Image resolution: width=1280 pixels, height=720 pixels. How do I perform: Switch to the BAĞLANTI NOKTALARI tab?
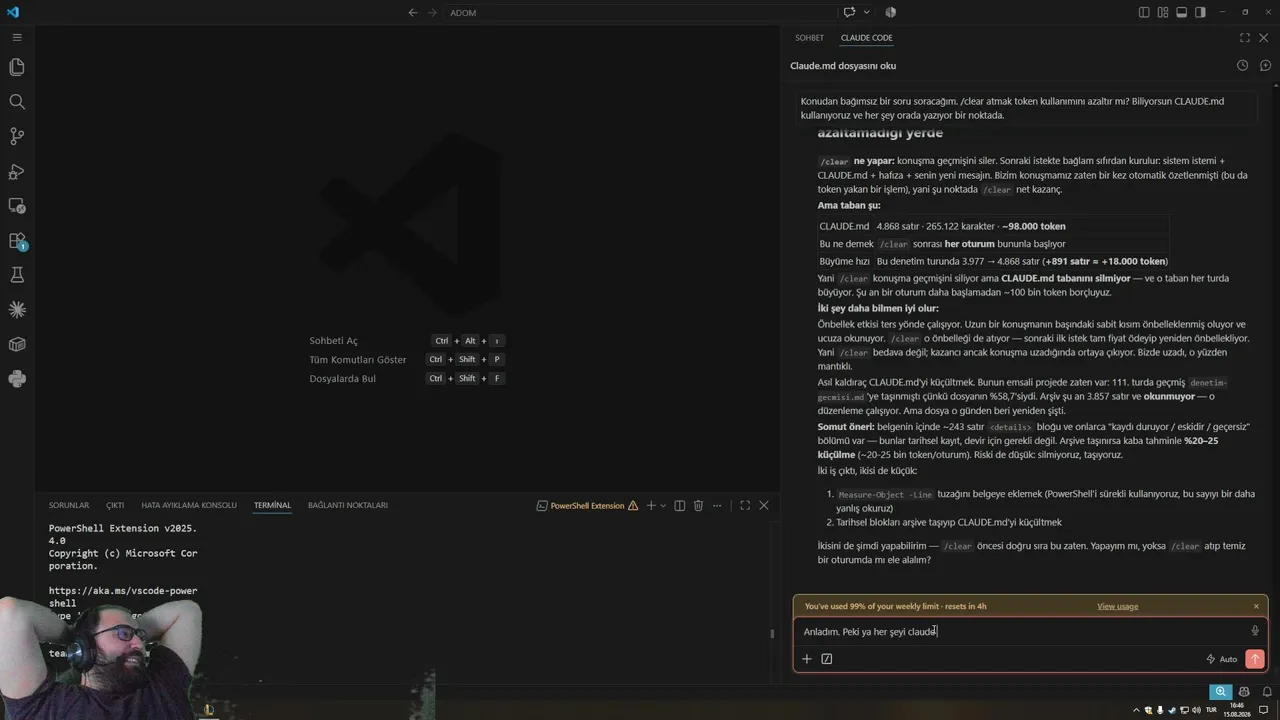point(348,505)
